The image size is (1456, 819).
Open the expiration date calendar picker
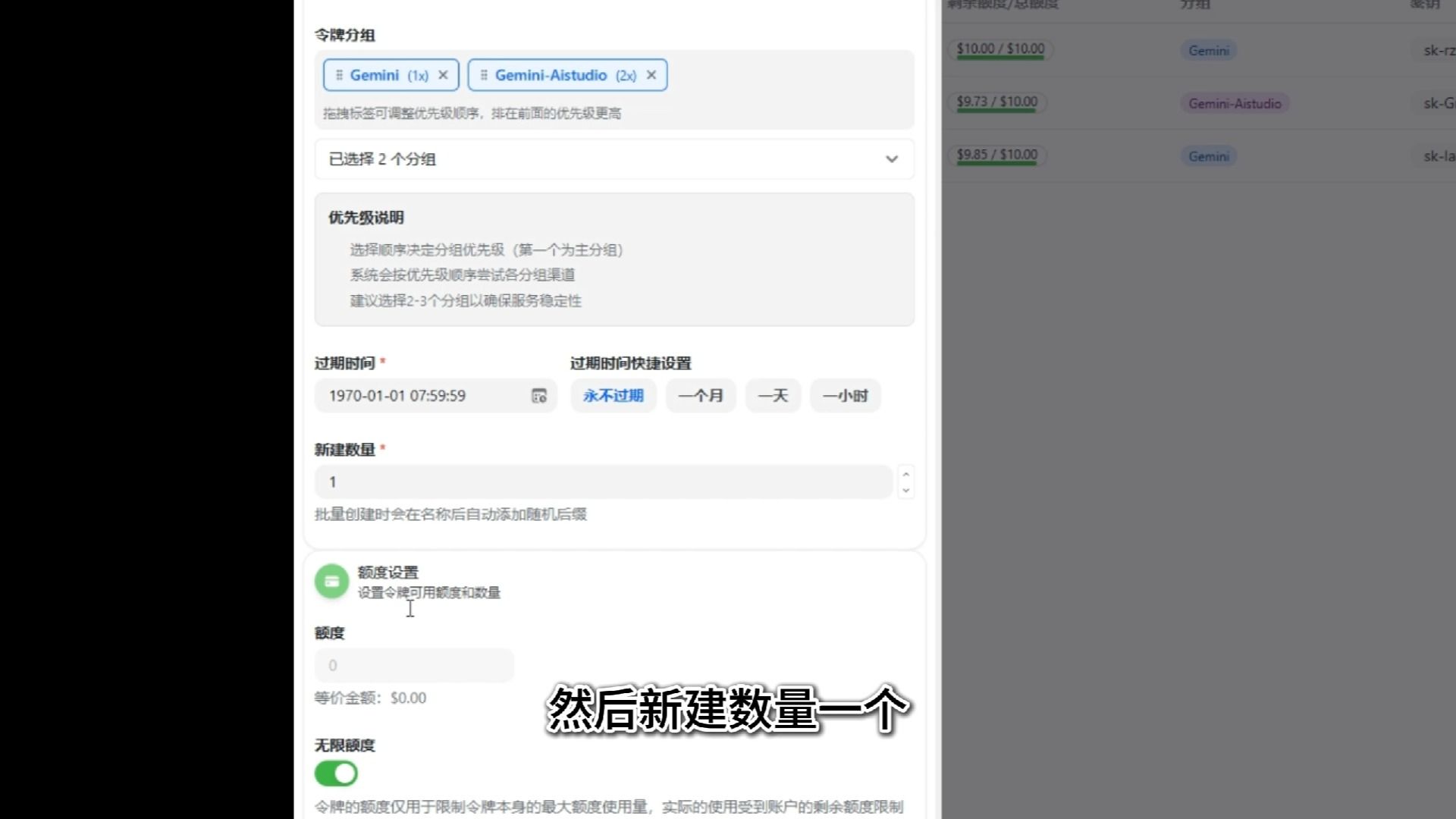pyautogui.click(x=539, y=396)
